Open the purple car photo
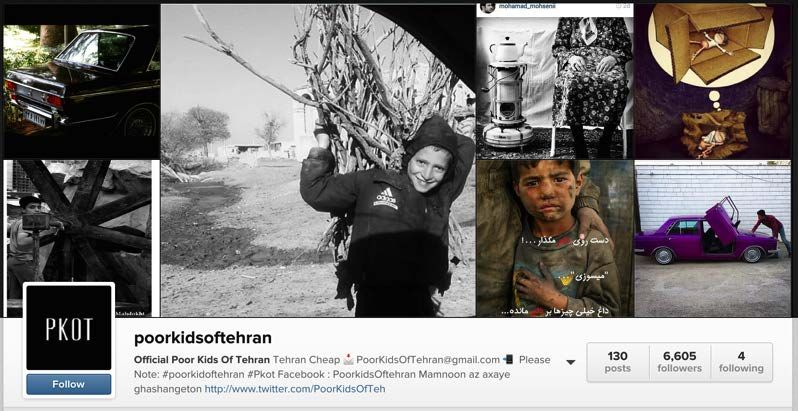 (x=712, y=239)
